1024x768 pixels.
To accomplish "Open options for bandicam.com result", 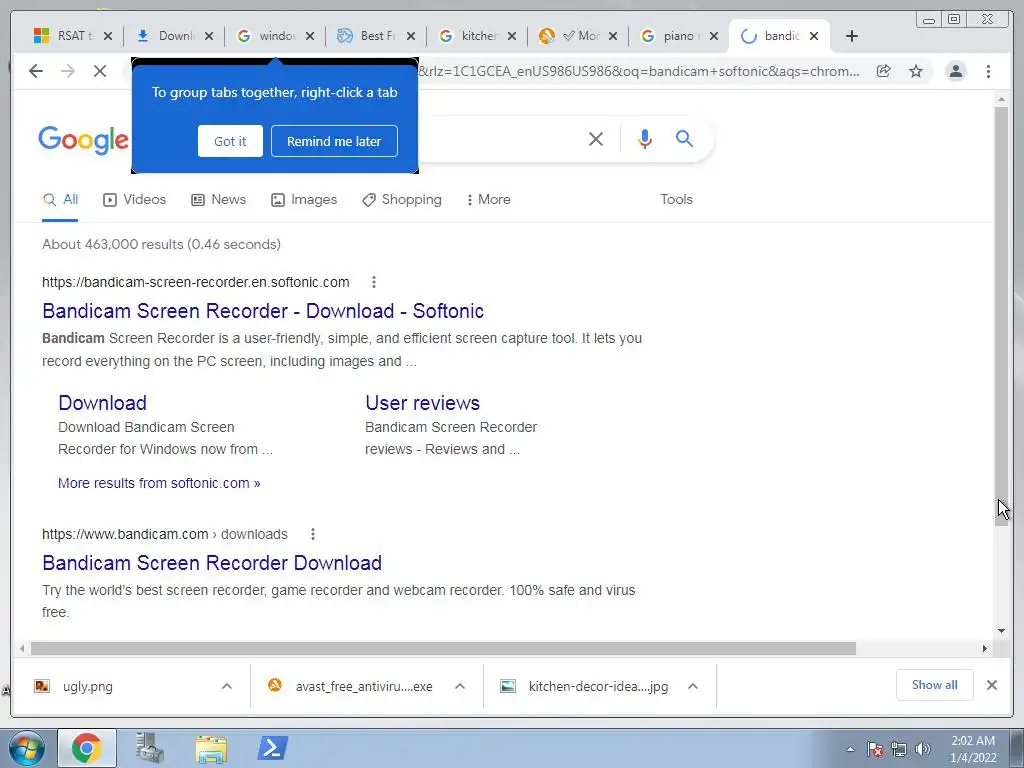I will pos(313,534).
